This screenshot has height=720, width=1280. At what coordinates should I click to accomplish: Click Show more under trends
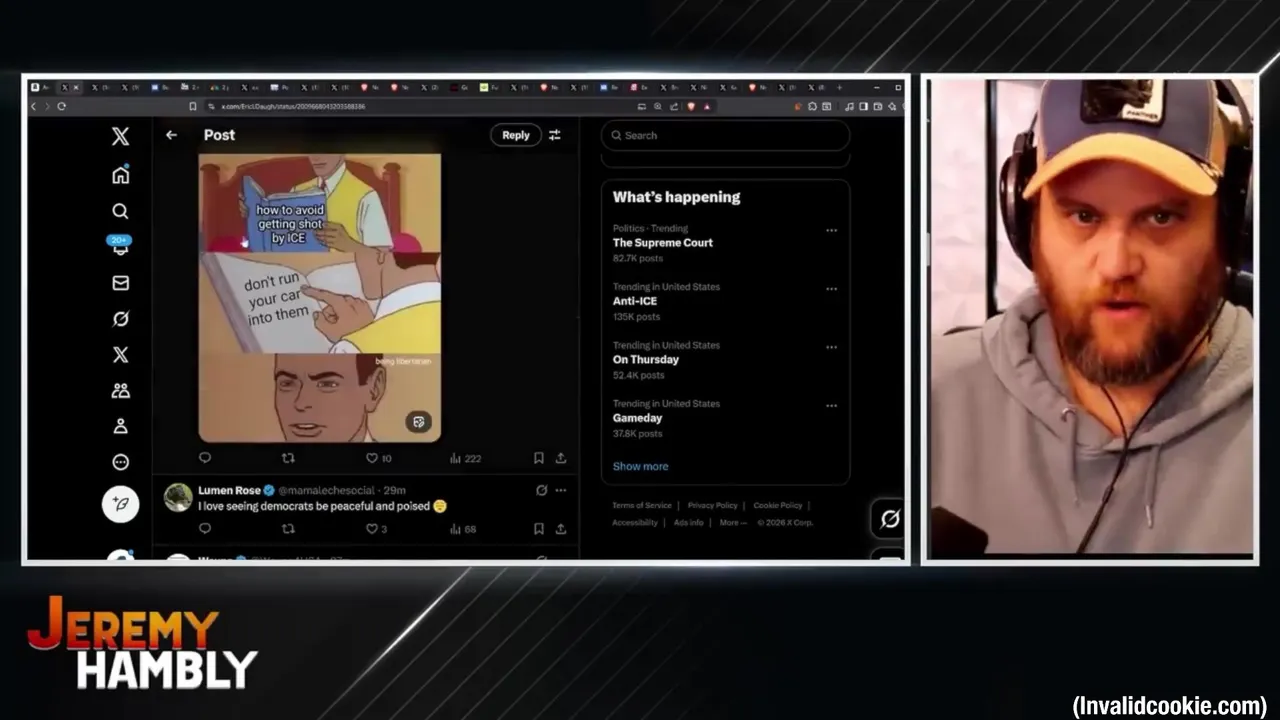[640, 466]
